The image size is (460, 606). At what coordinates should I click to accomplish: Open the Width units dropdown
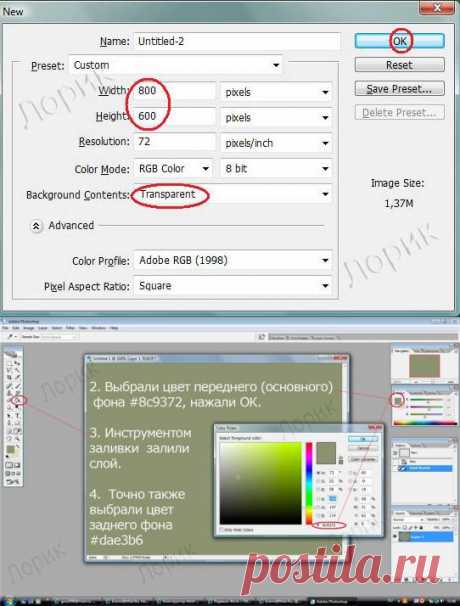(x=276, y=92)
